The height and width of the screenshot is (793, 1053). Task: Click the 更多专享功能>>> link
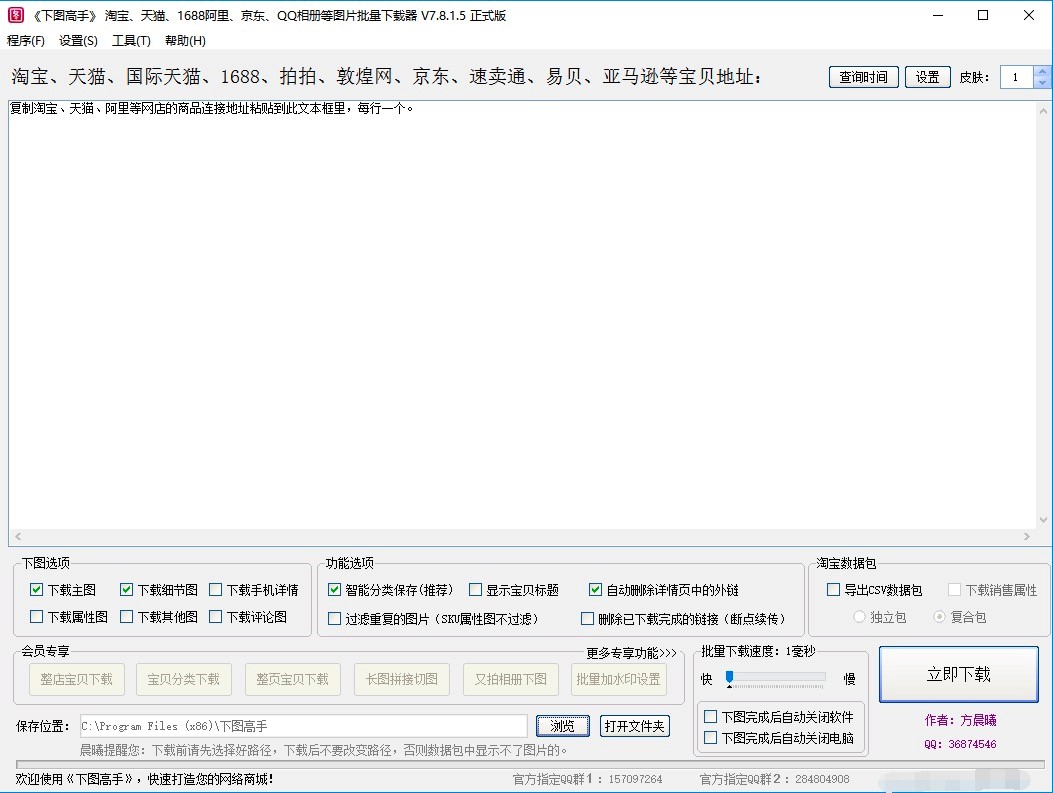(x=631, y=653)
